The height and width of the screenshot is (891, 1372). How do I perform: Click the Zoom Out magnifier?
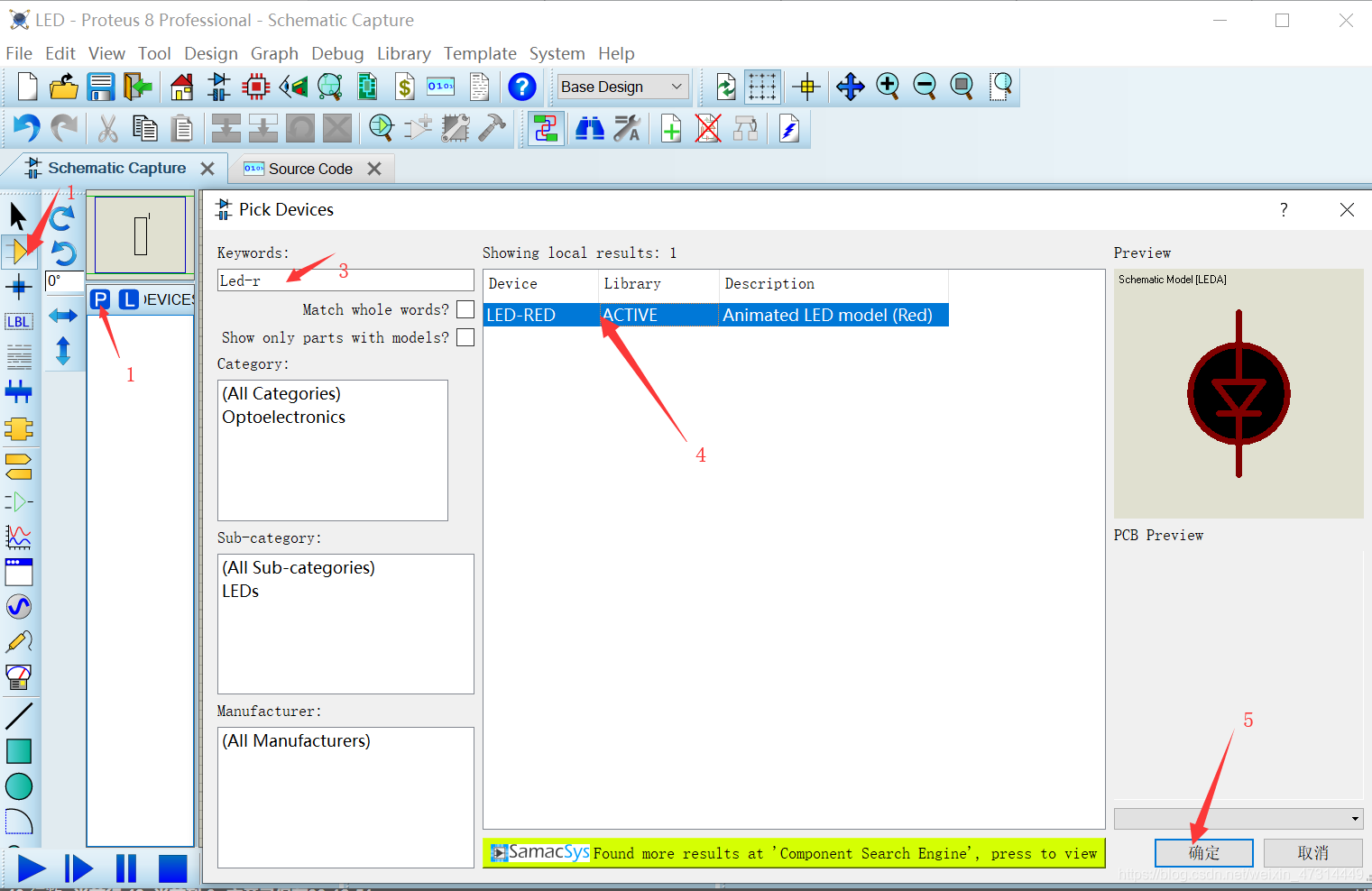tap(925, 87)
